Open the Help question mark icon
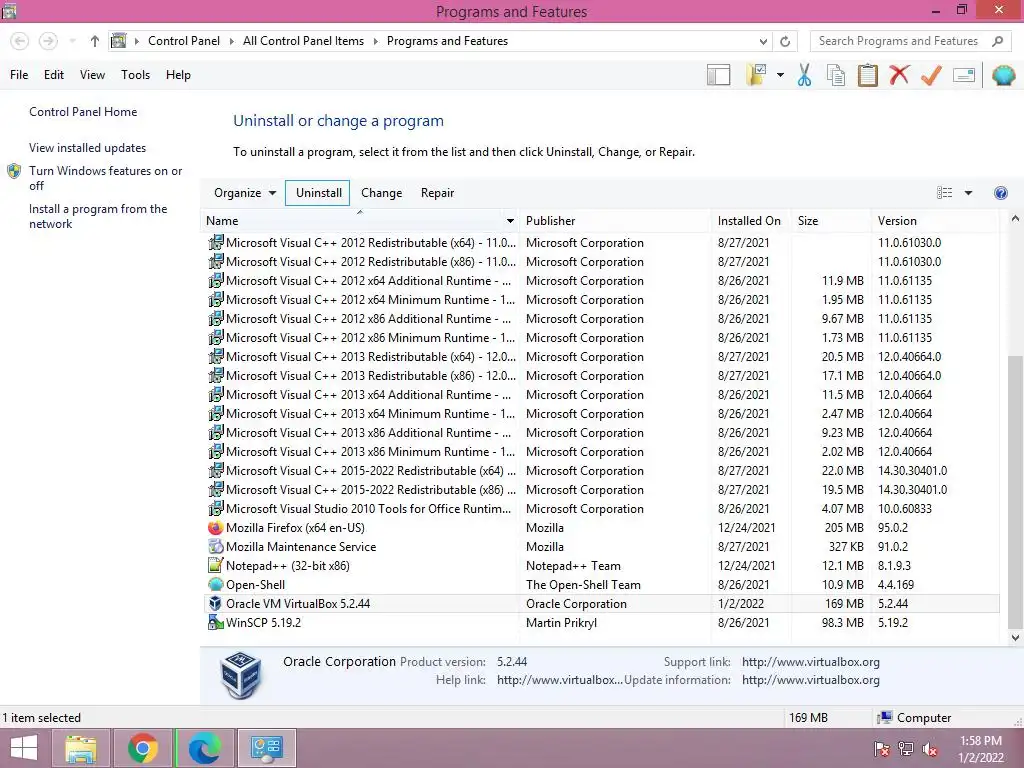1024x768 pixels. click(x=1000, y=193)
